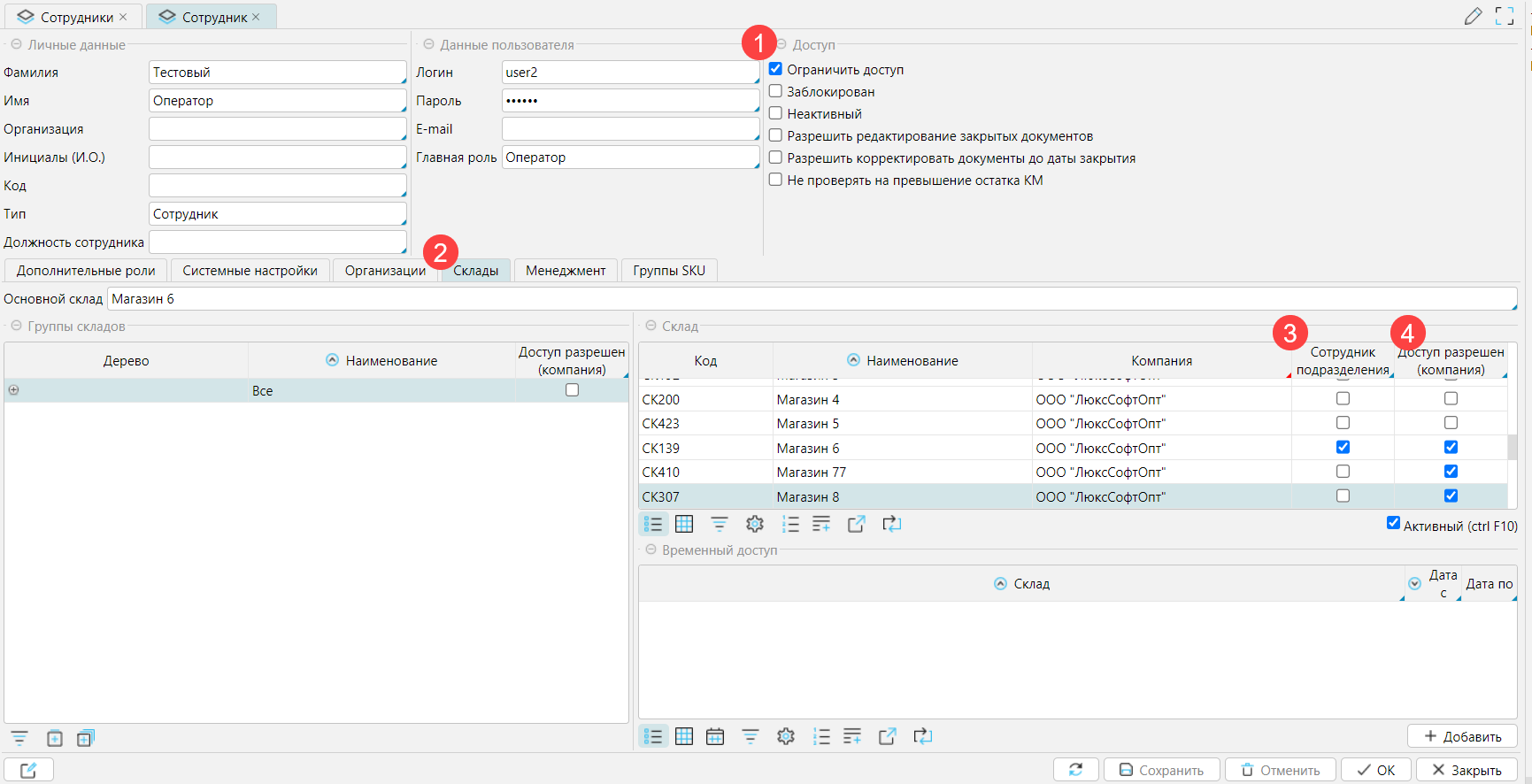Collapse the Личные данные section
1532x784 pixels.
coord(16,44)
